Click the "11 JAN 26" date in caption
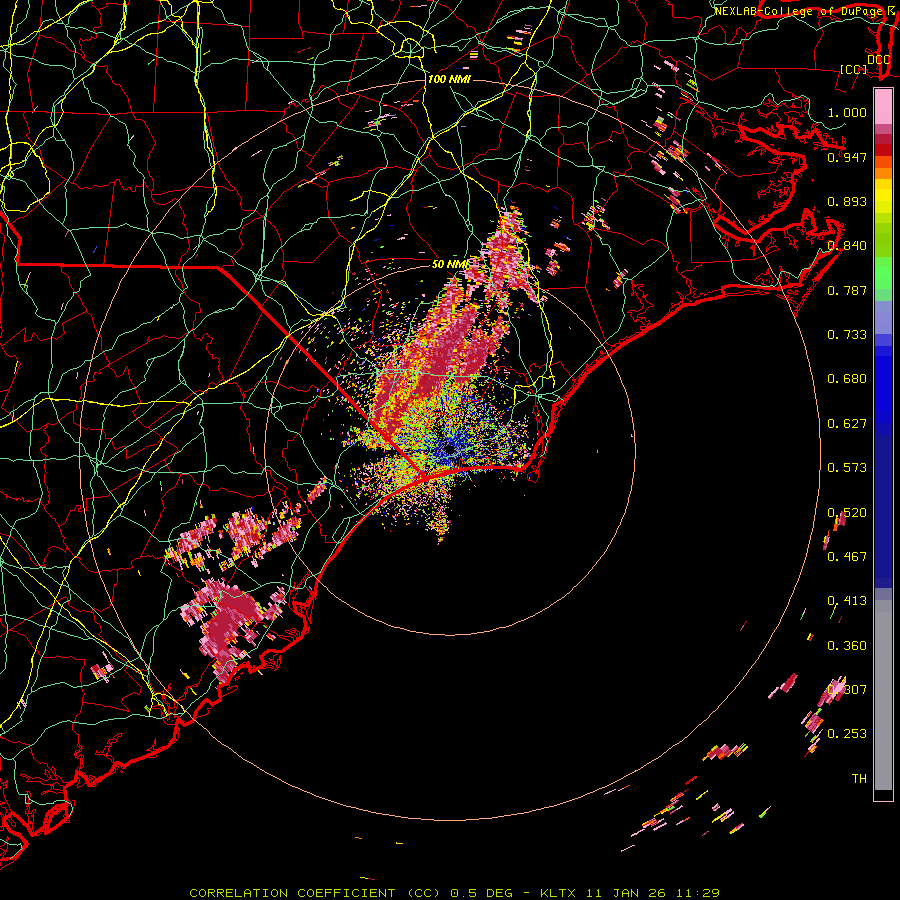Image resolution: width=900 pixels, height=900 pixels. point(626,893)
